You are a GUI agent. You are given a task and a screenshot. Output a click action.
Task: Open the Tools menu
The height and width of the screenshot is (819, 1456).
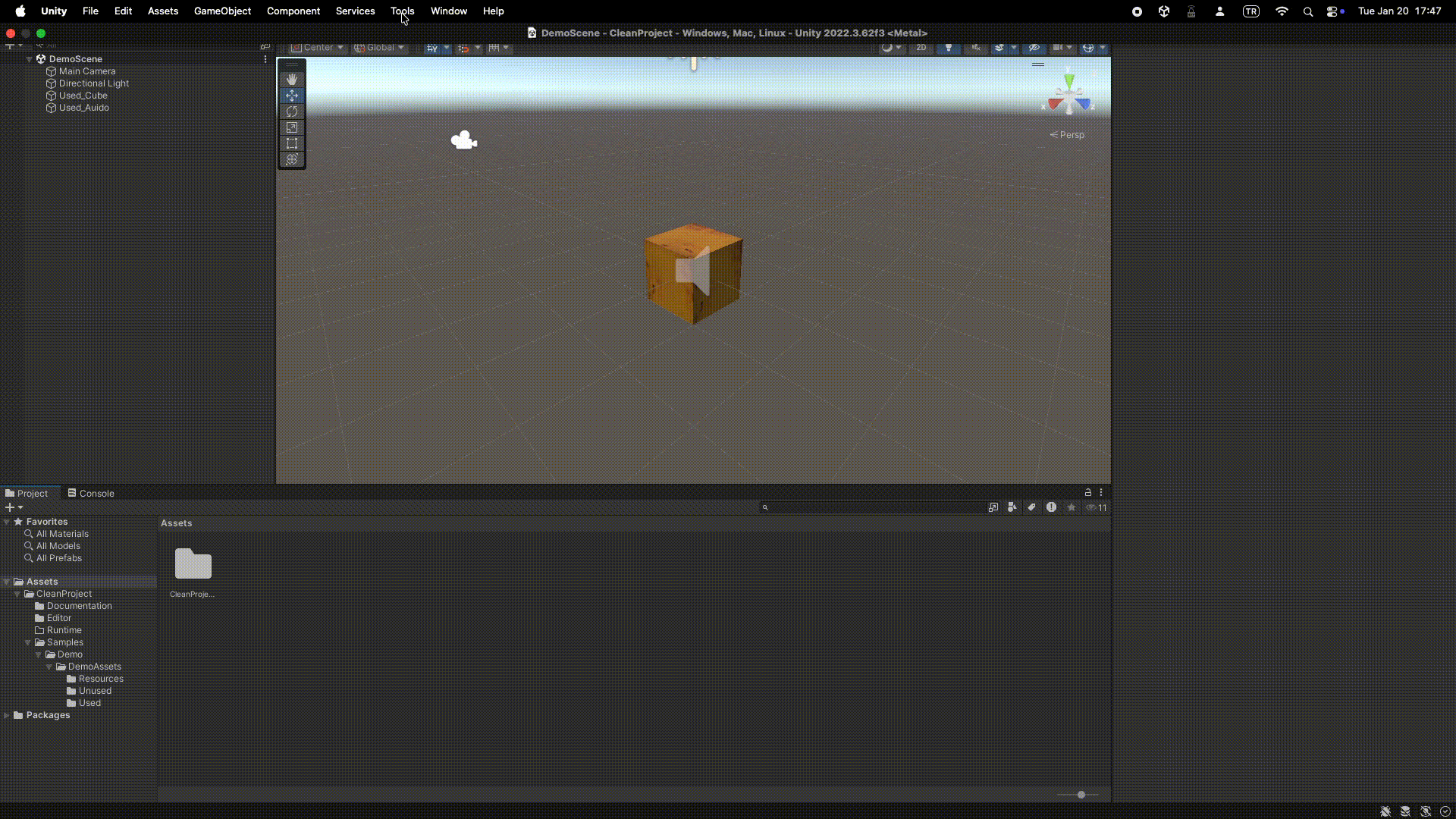pyautogui.click(x=402, y=11)
